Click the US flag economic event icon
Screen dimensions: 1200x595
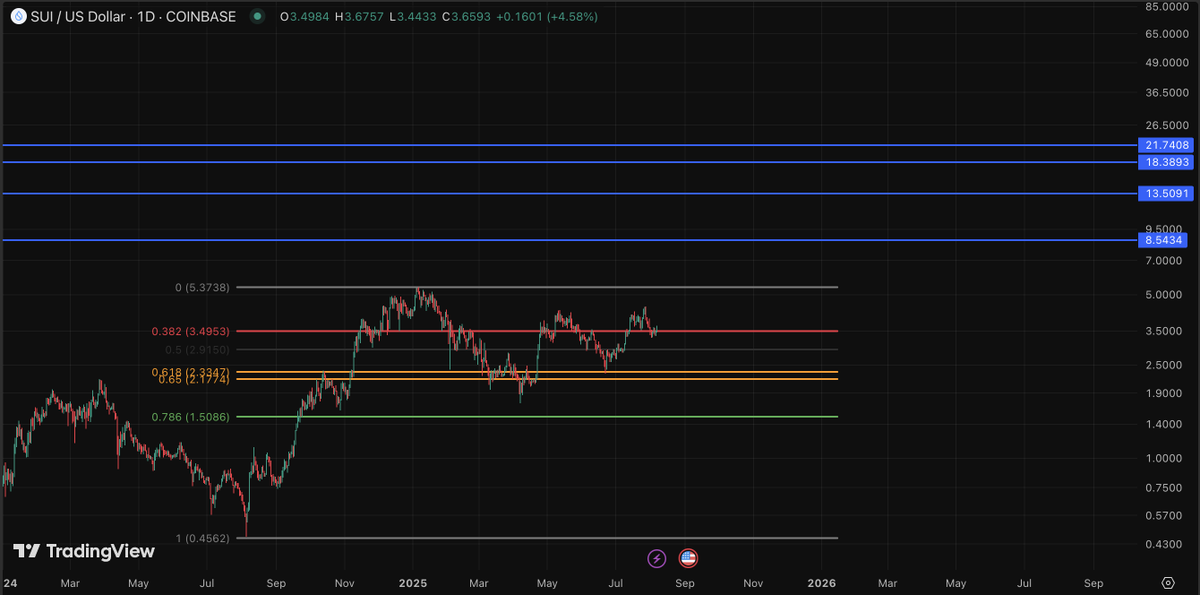tap(687, 558)
